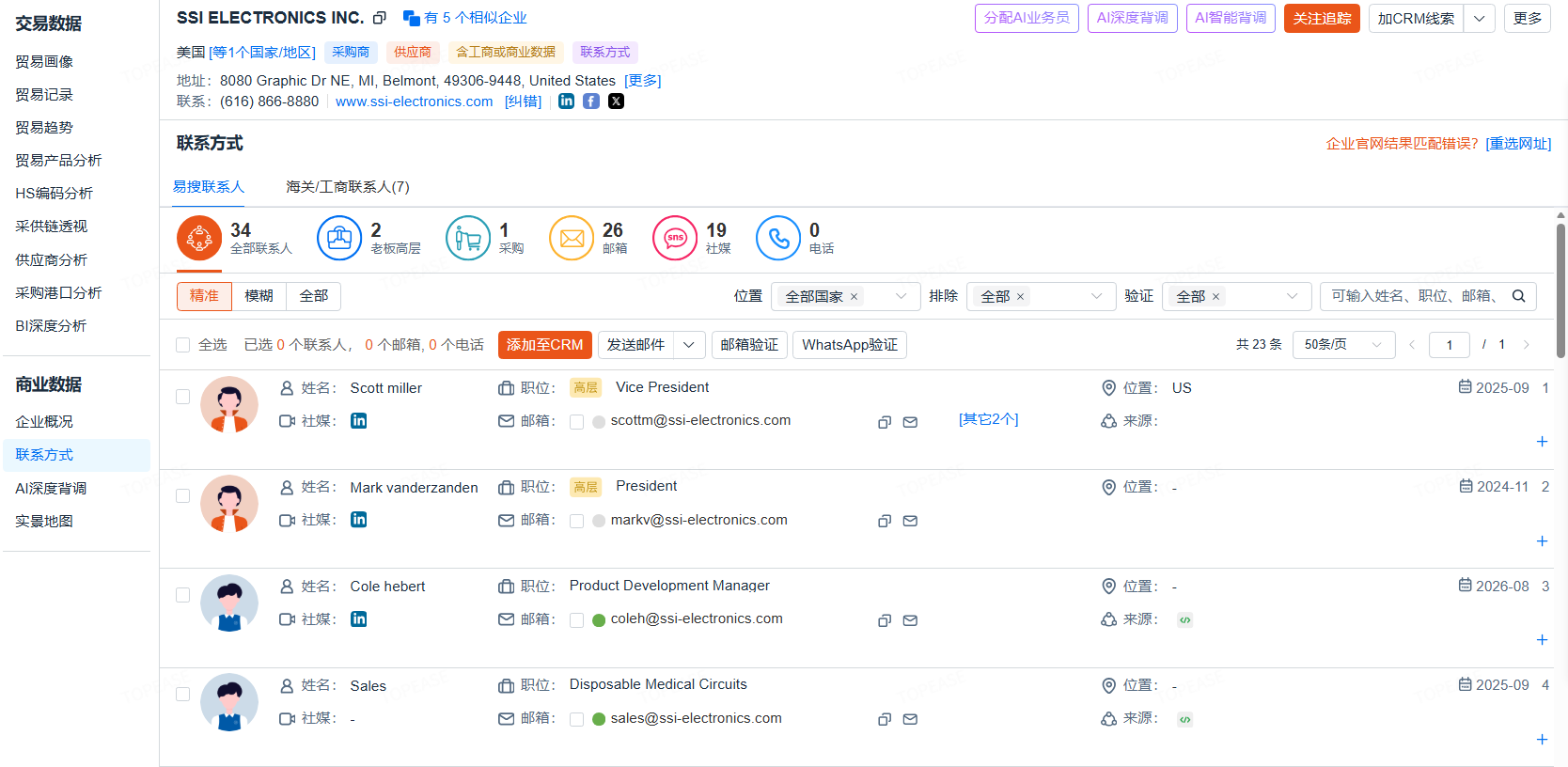View source code icon for Cole hebert
1568x767 pixels.
point(1185,620)
